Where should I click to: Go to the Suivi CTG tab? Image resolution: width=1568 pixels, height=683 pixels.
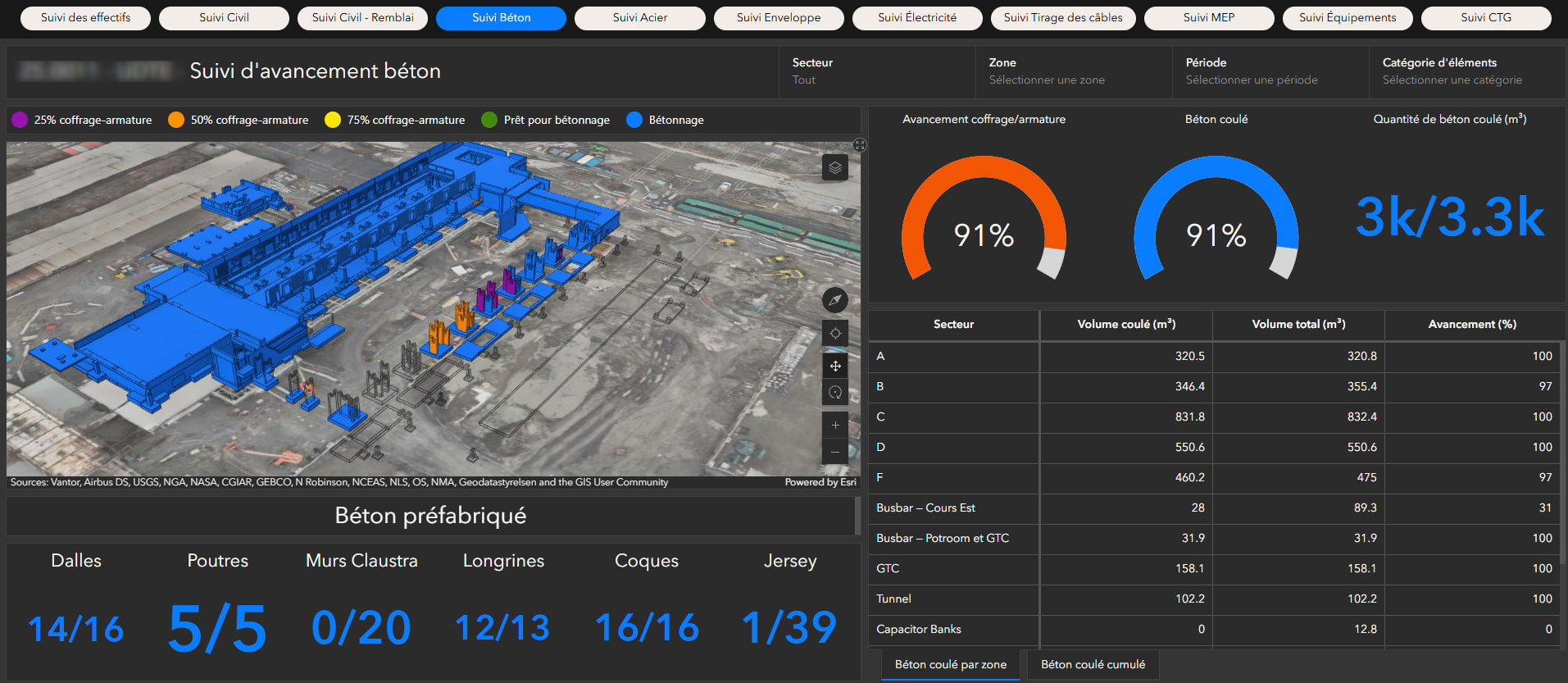(x=1486, y=18)
